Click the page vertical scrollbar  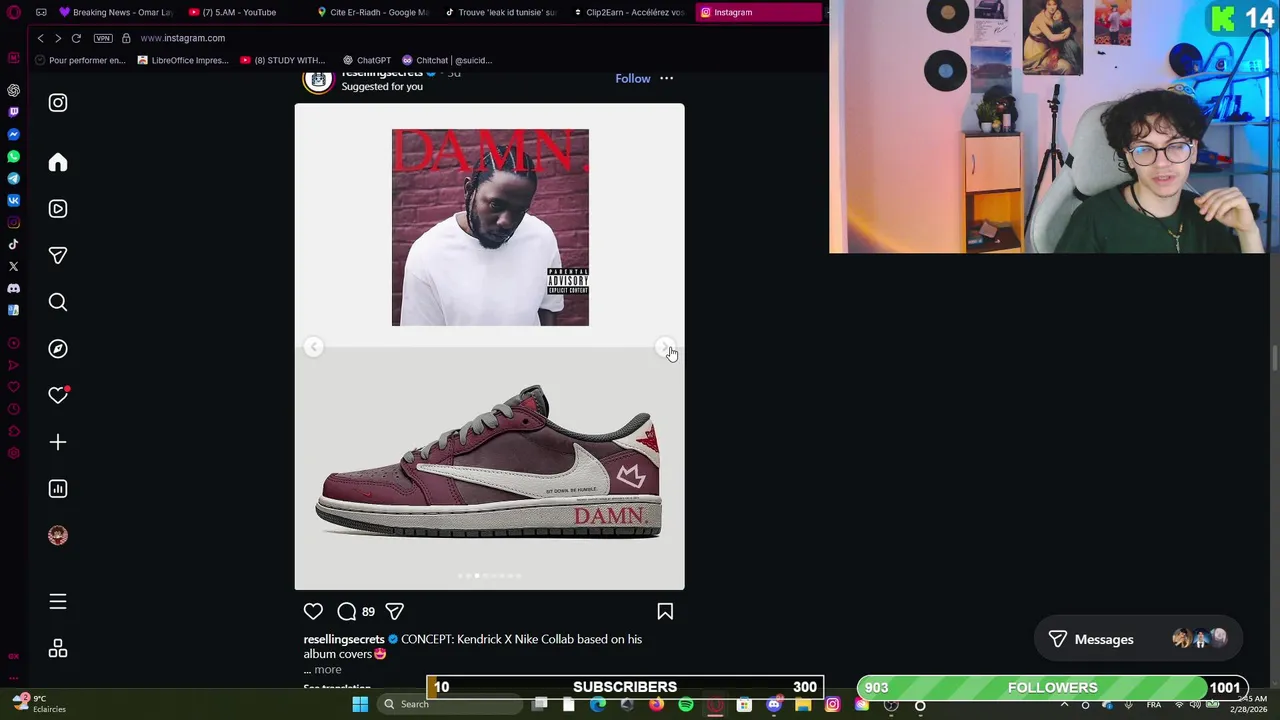1274,358
